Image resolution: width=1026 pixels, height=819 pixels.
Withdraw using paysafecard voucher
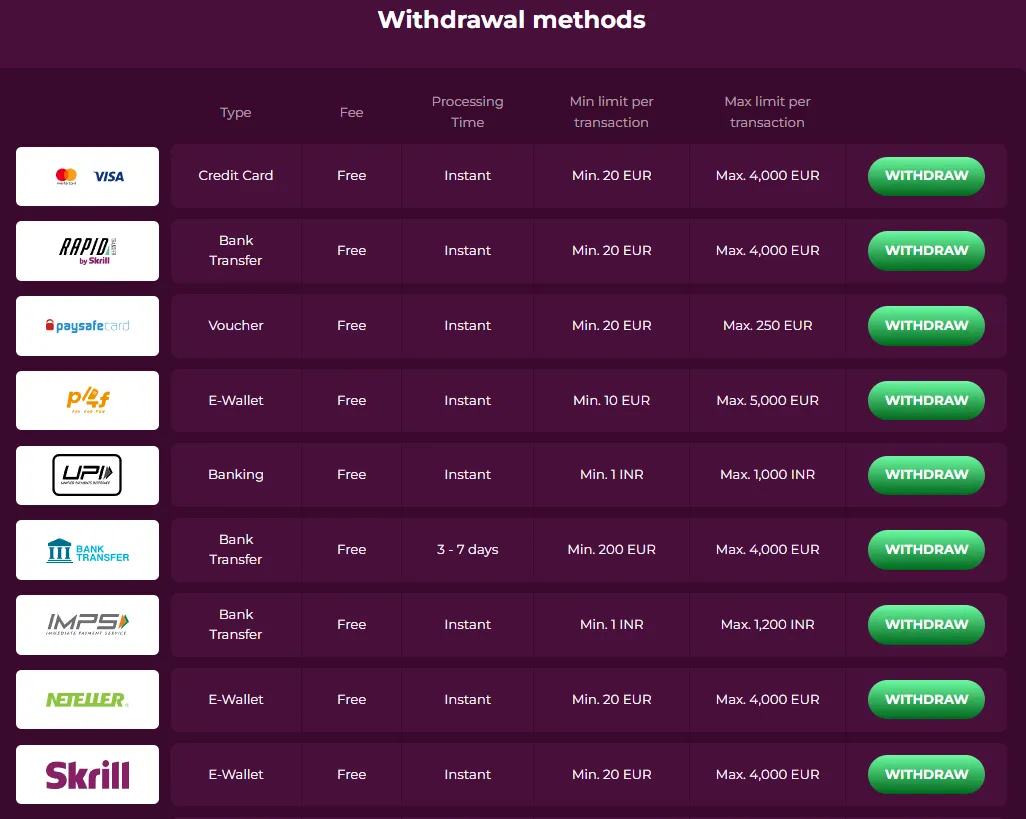(926, 326)
